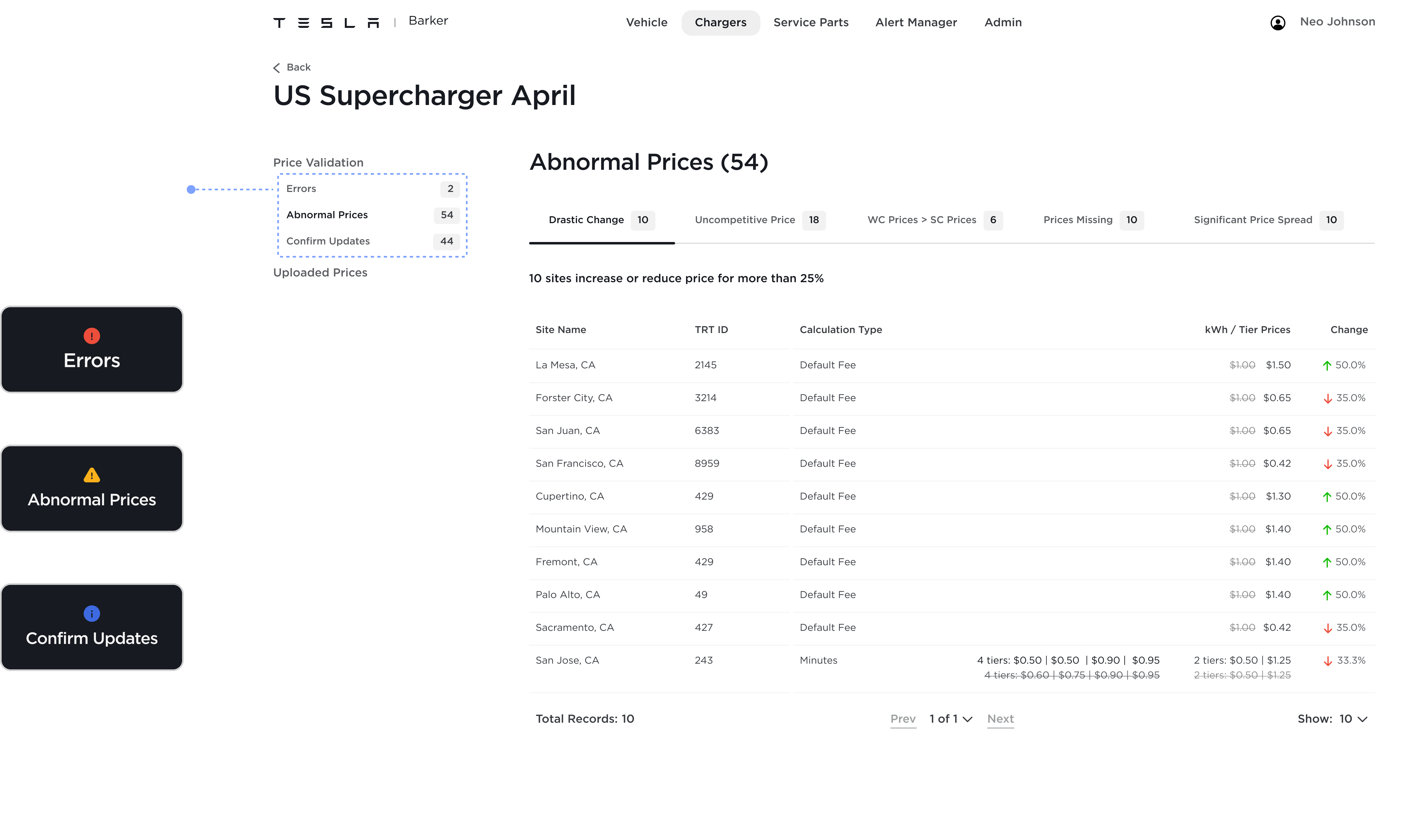Click TRT ID 8959

pos(706,464)
